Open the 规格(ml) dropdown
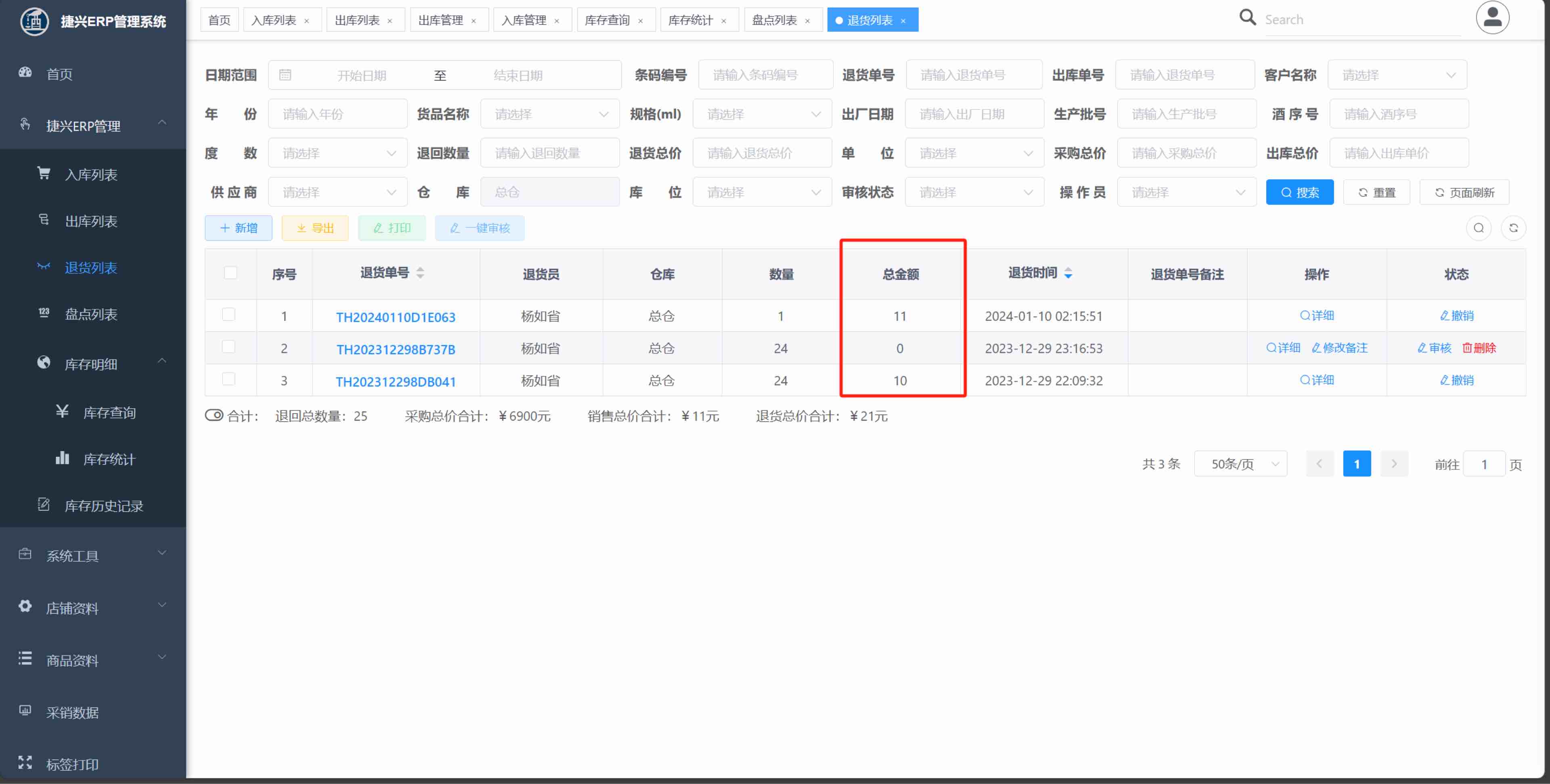This screenshot has height=784, width=1550. 762,114
